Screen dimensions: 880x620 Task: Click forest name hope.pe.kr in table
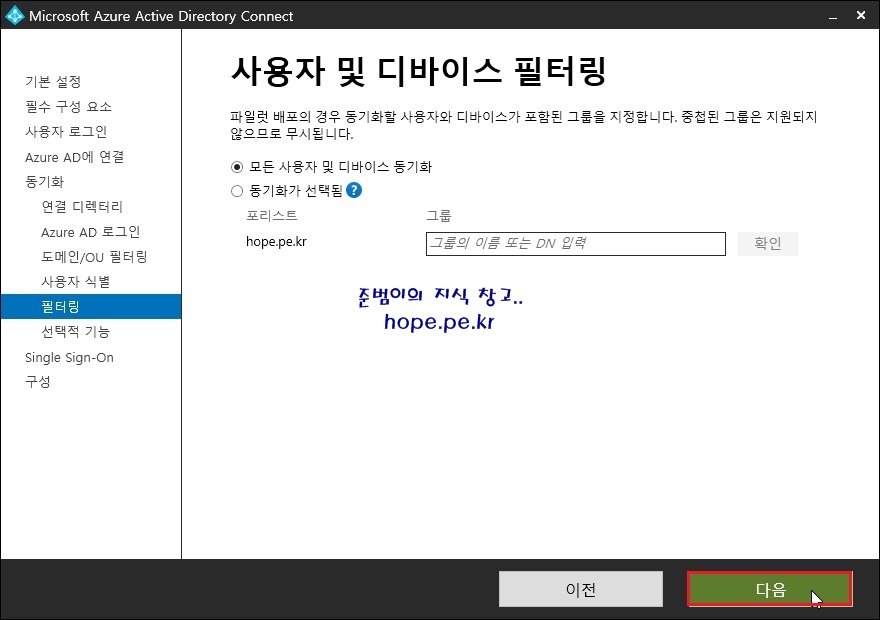276,241
